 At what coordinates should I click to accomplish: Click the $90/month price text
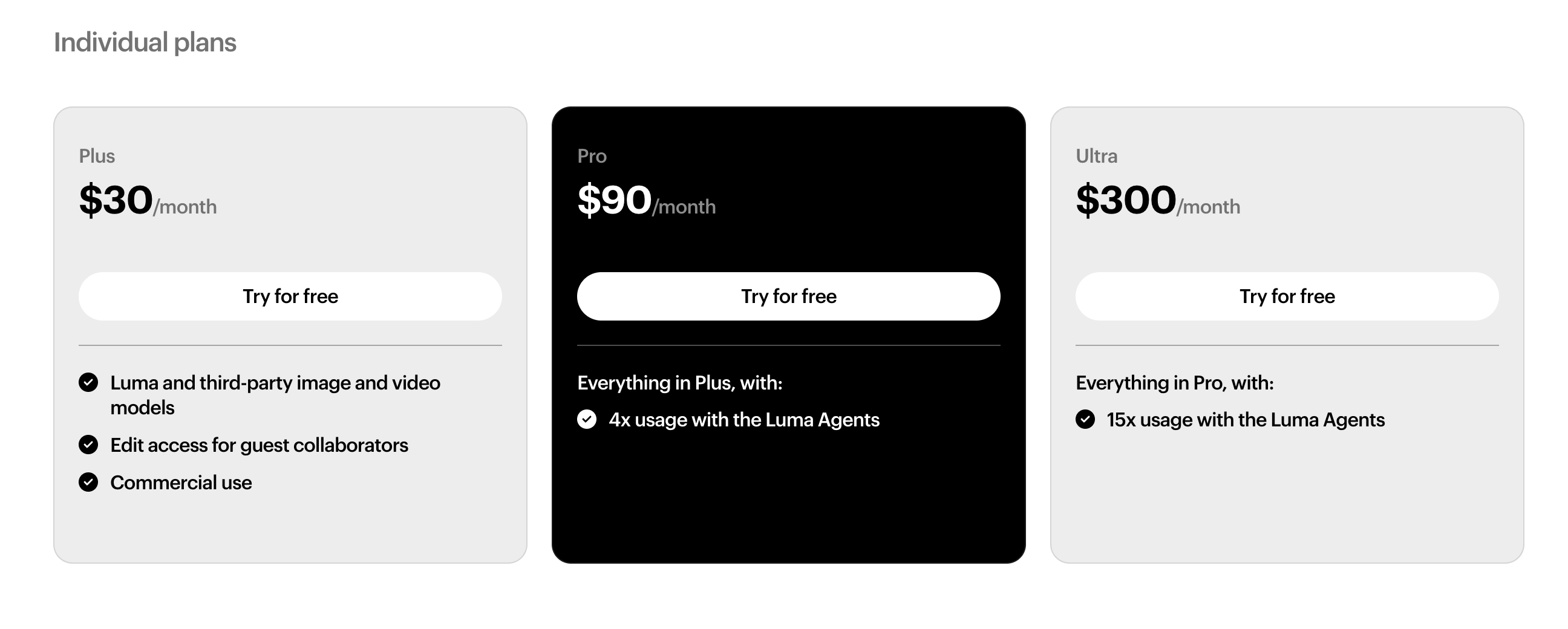tap(646, 201)
